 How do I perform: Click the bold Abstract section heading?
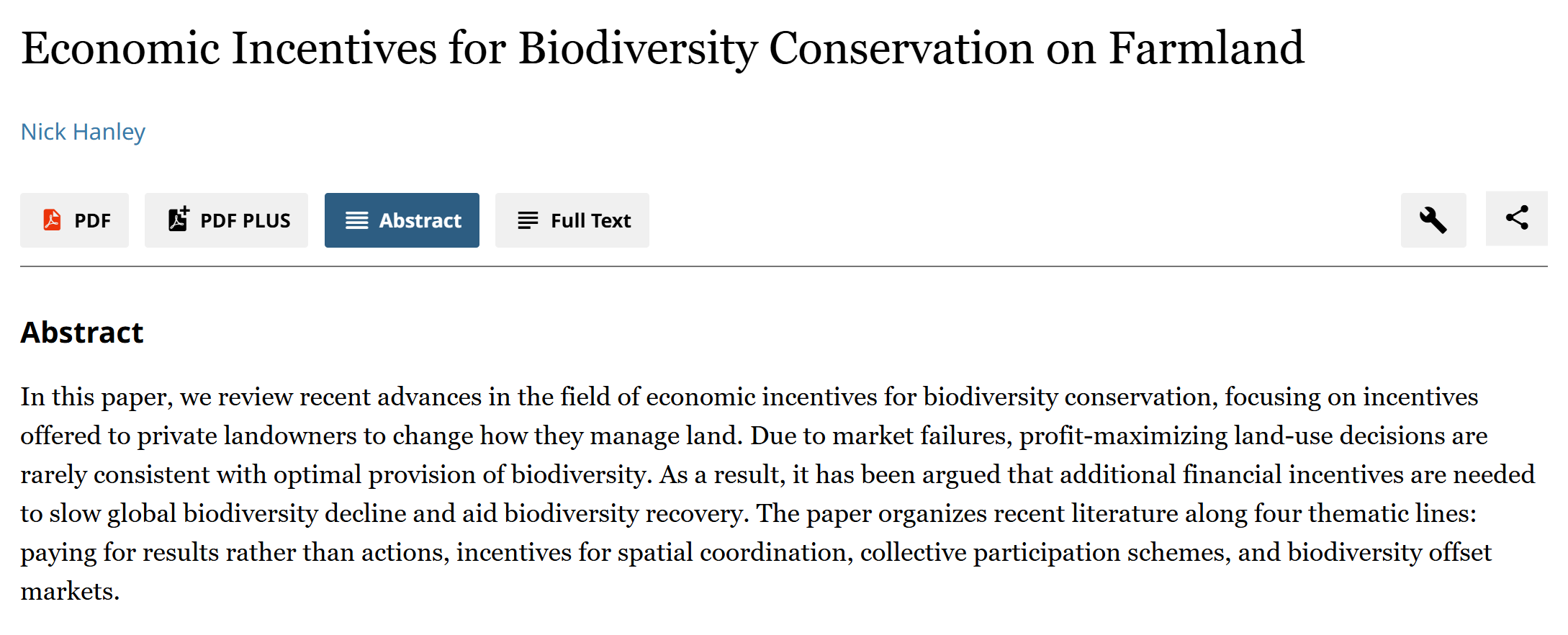point(82,333)
